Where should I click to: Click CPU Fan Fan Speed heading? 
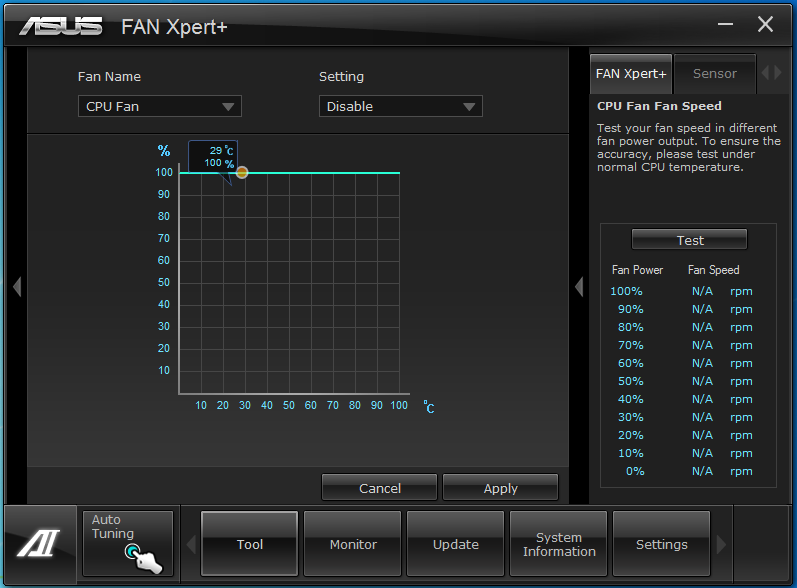(659, 106)
